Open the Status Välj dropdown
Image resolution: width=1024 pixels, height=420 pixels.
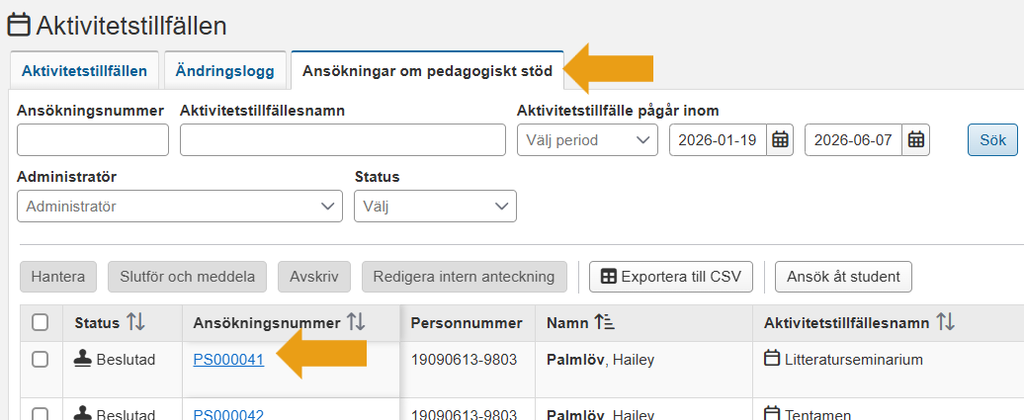435,206
